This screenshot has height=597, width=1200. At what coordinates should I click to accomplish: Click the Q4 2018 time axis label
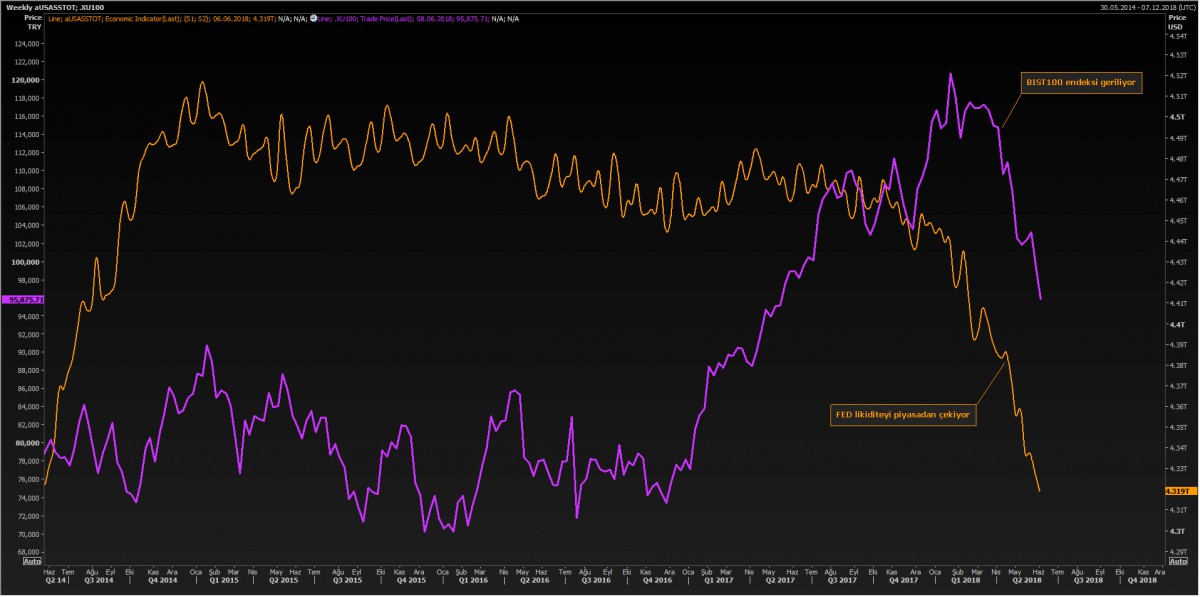pyautogui.click(x=1142, y=579)
